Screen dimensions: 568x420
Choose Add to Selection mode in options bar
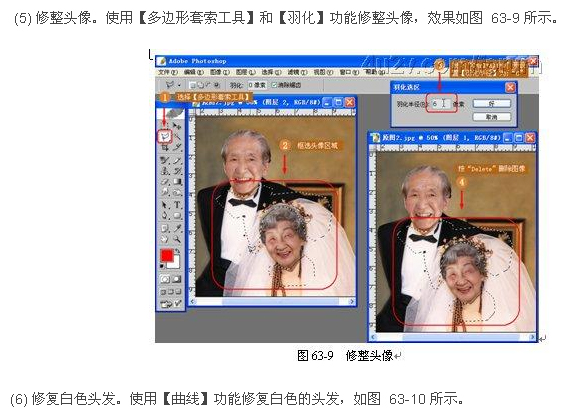200,85
